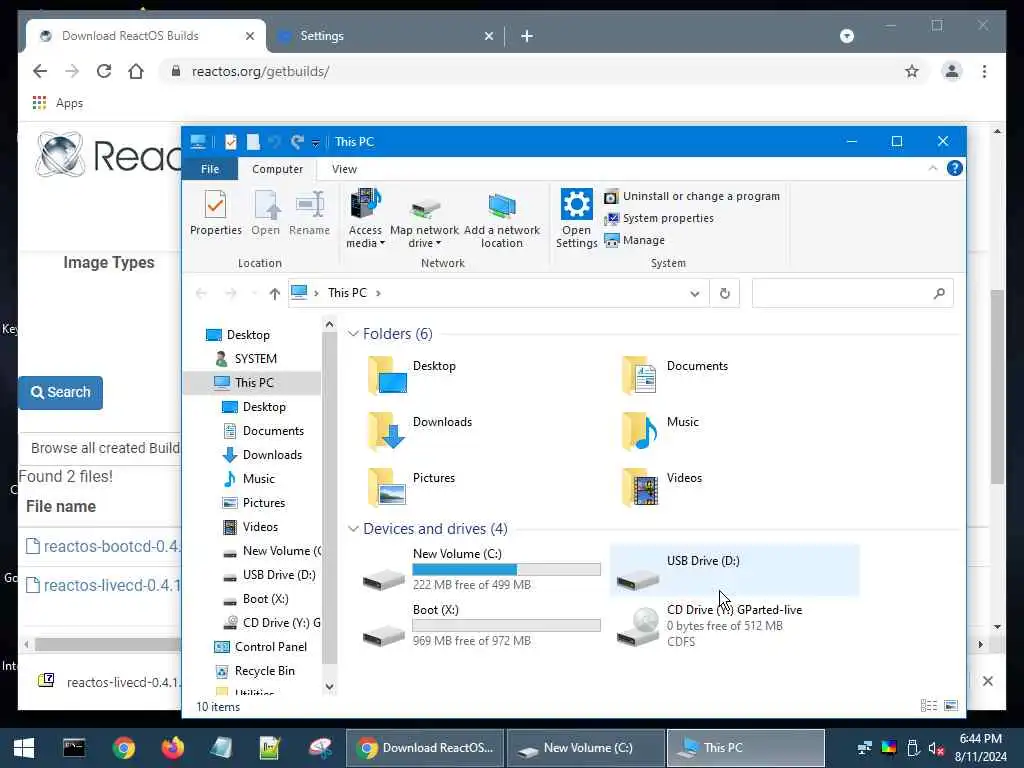Select the New Volume (C:) drive
1024x768 pixels.
(481, 569)
